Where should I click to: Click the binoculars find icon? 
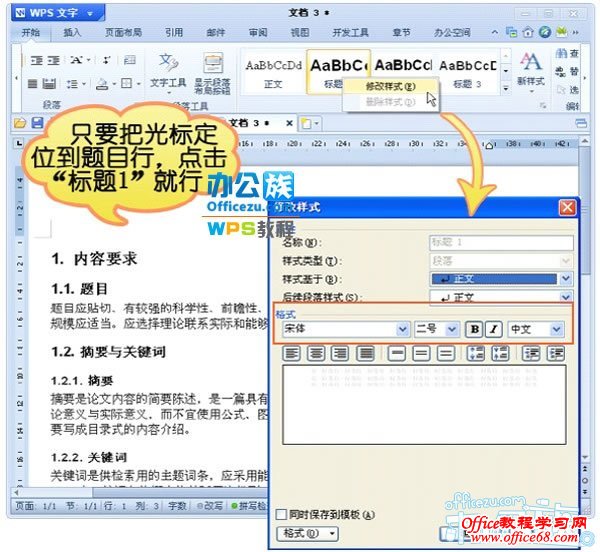click(561, 53)
